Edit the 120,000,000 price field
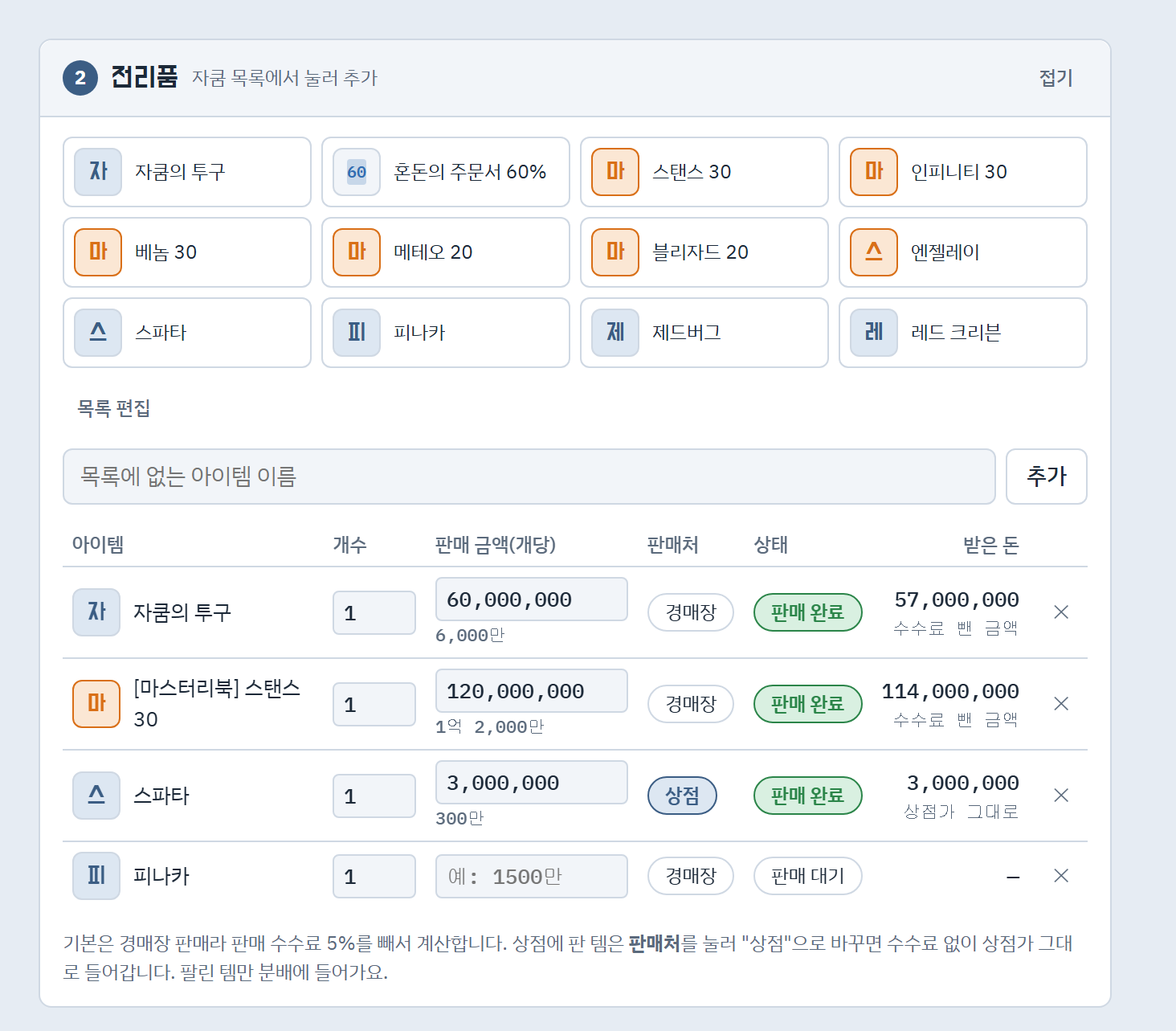The image size is (1176, 1031). pyautogui.click(x=532, y=691)
